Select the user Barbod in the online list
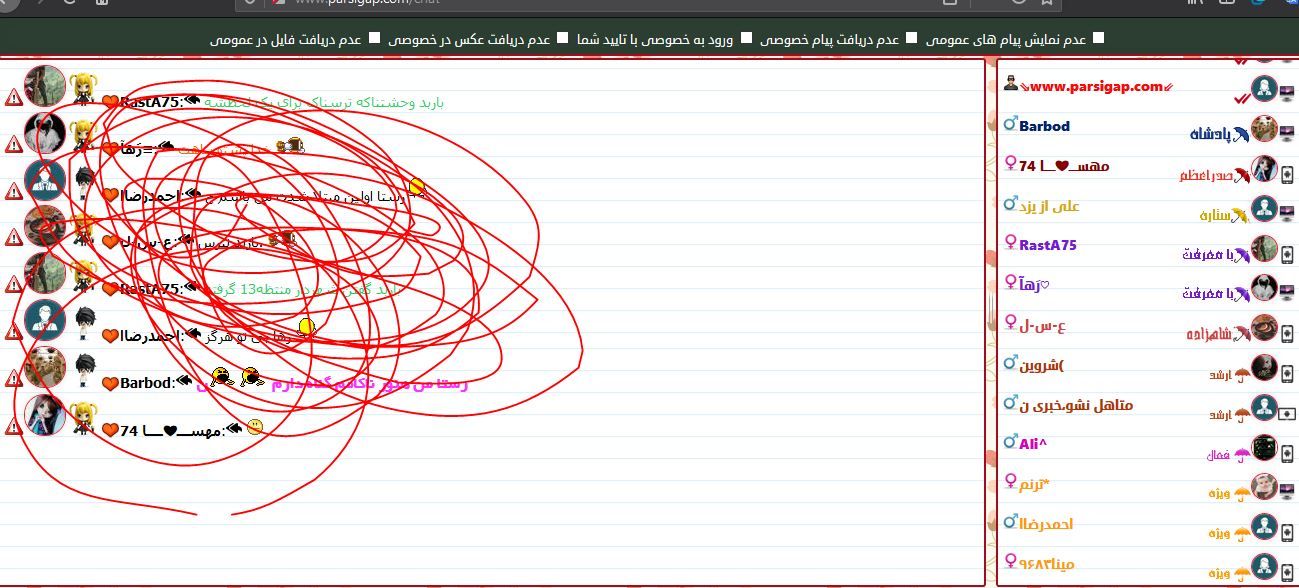Screen dimensions: 1299x588 [1044, 126]
